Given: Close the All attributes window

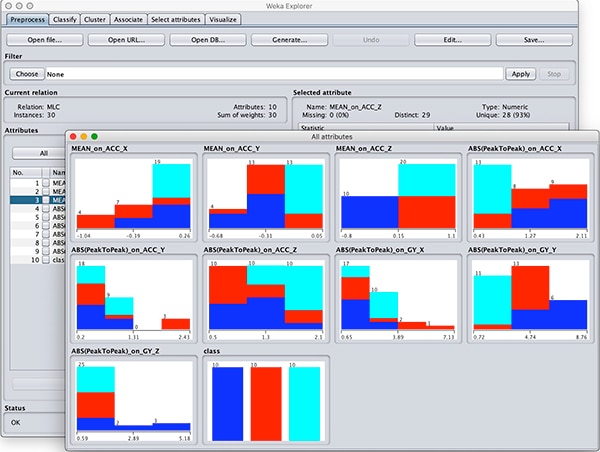Looking at the screenshot, I should [75, 135].
